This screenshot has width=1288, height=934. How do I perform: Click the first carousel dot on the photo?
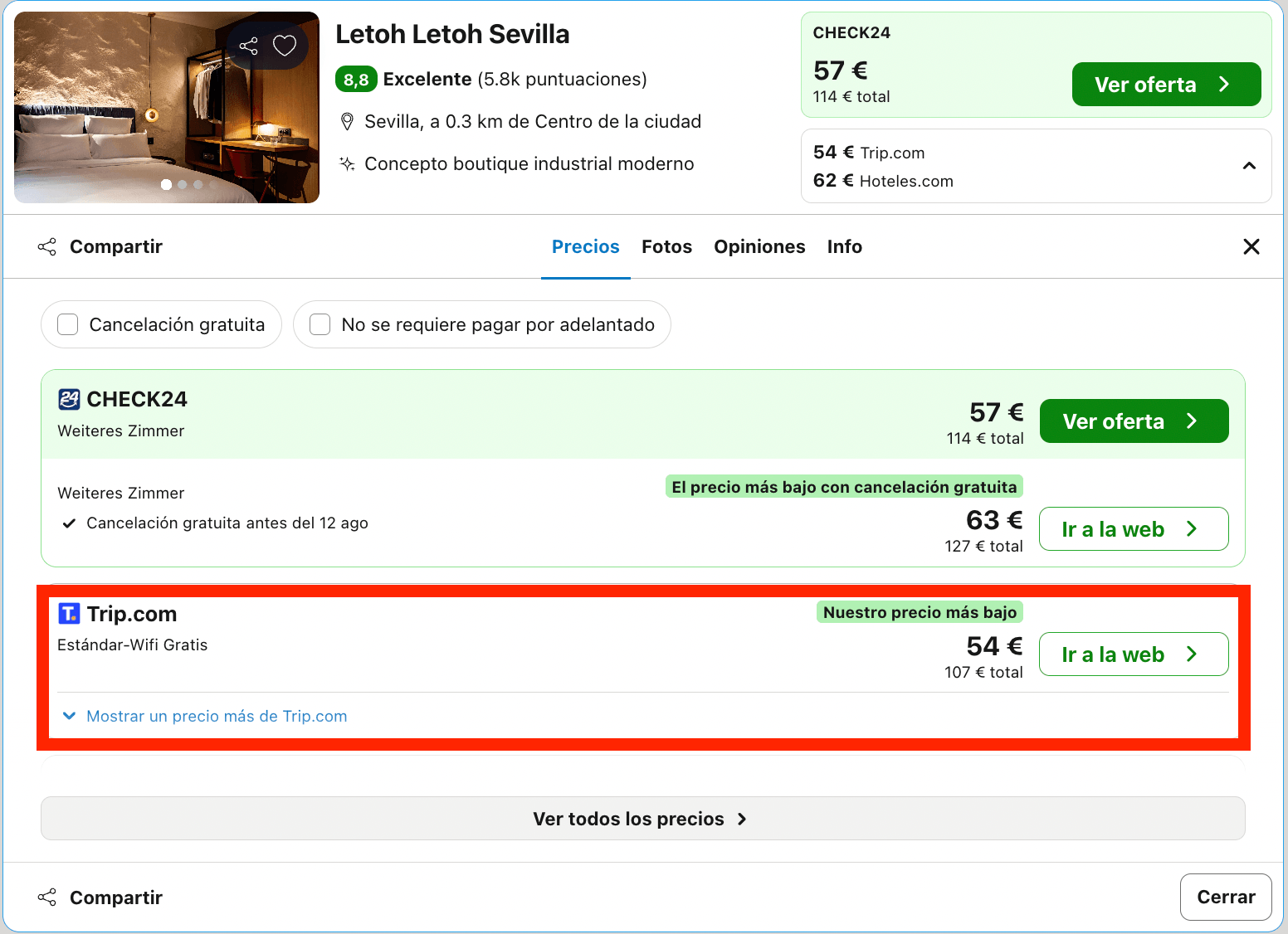(166, 184)
